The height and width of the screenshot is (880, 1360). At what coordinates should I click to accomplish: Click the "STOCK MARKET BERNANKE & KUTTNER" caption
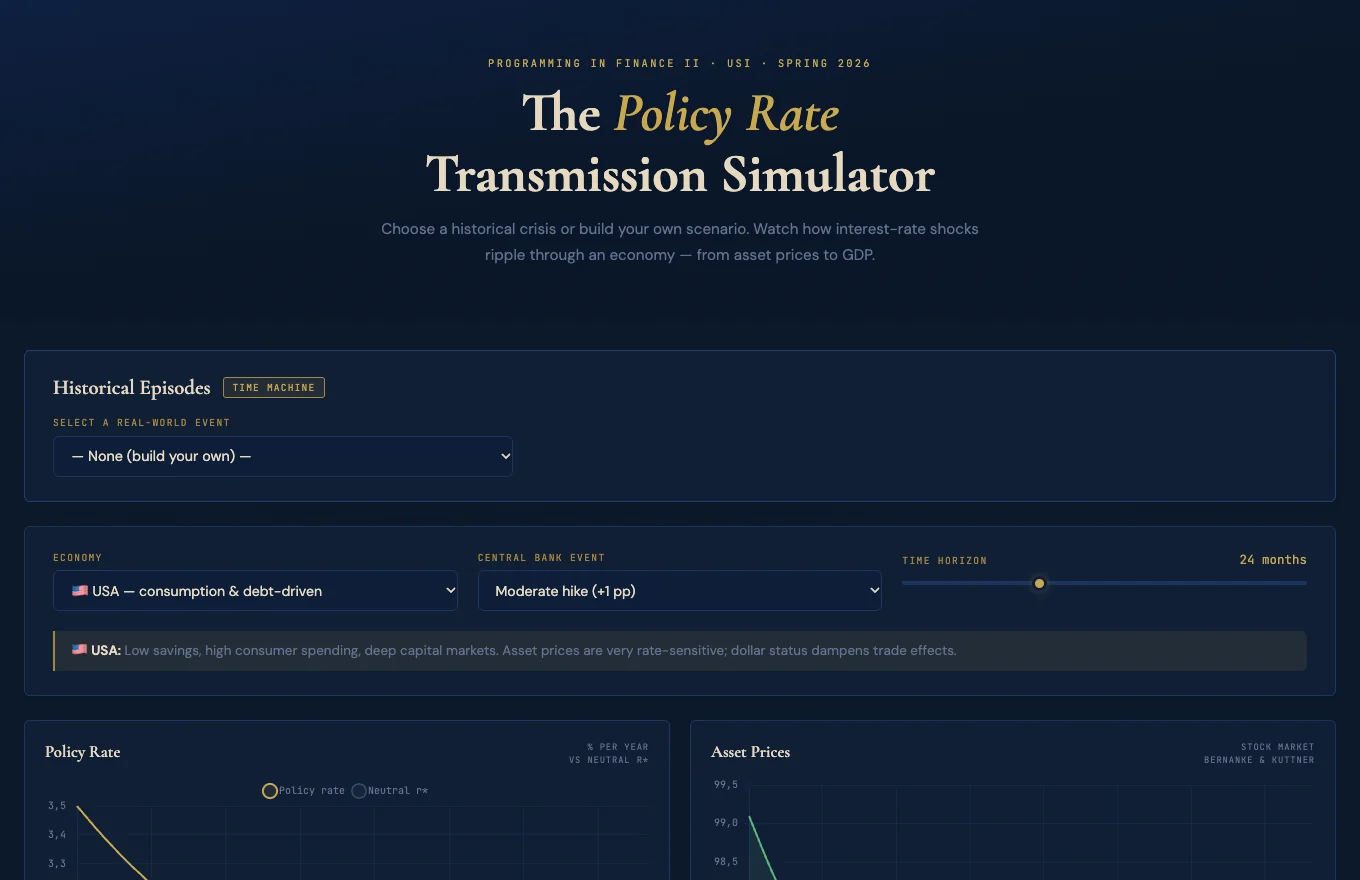click(1259, 753)
